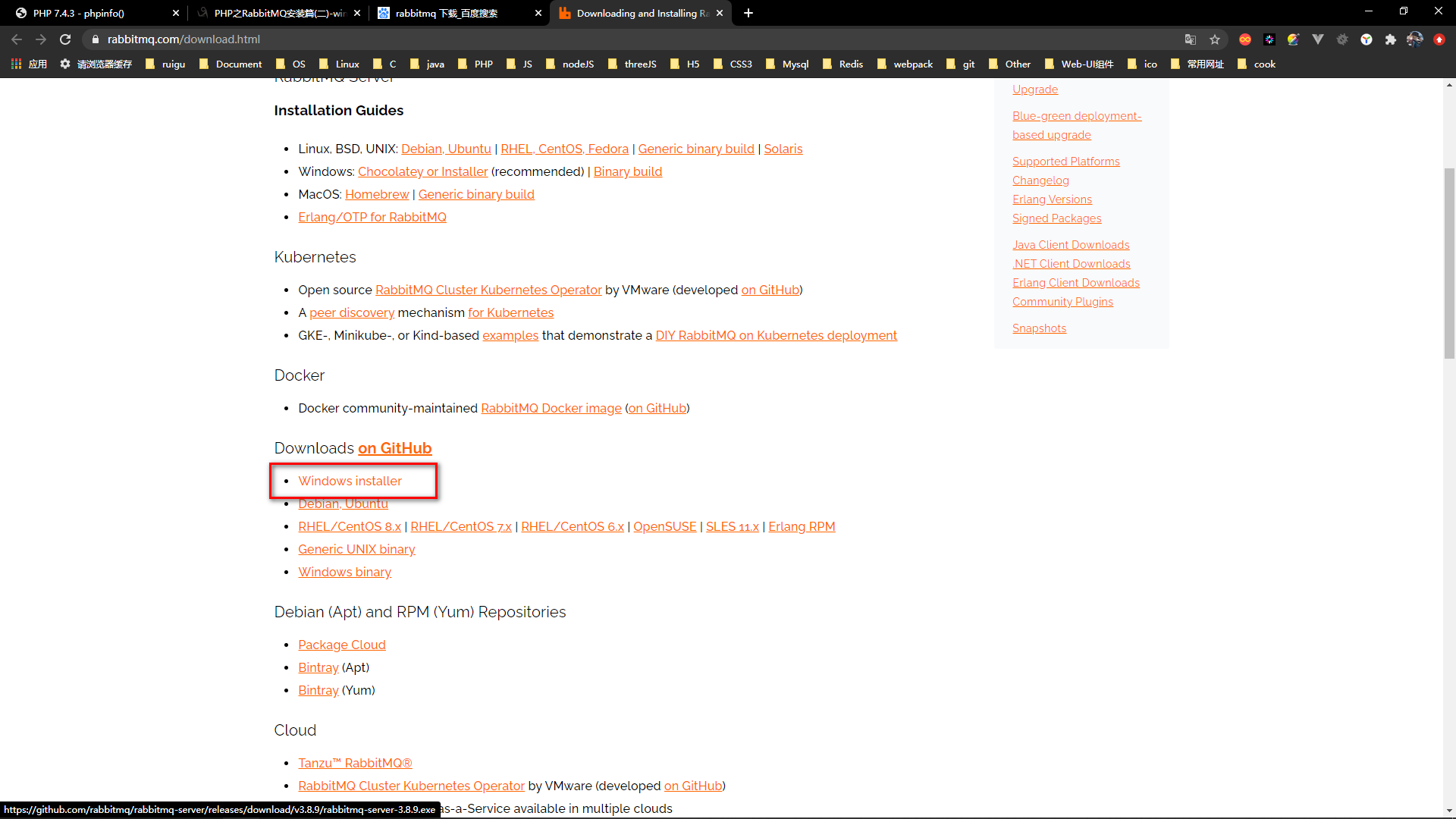The width and height of the screenshot is (1456, 819).
Task: Reload the page with the refresh icon
Action: pos(65,39)
